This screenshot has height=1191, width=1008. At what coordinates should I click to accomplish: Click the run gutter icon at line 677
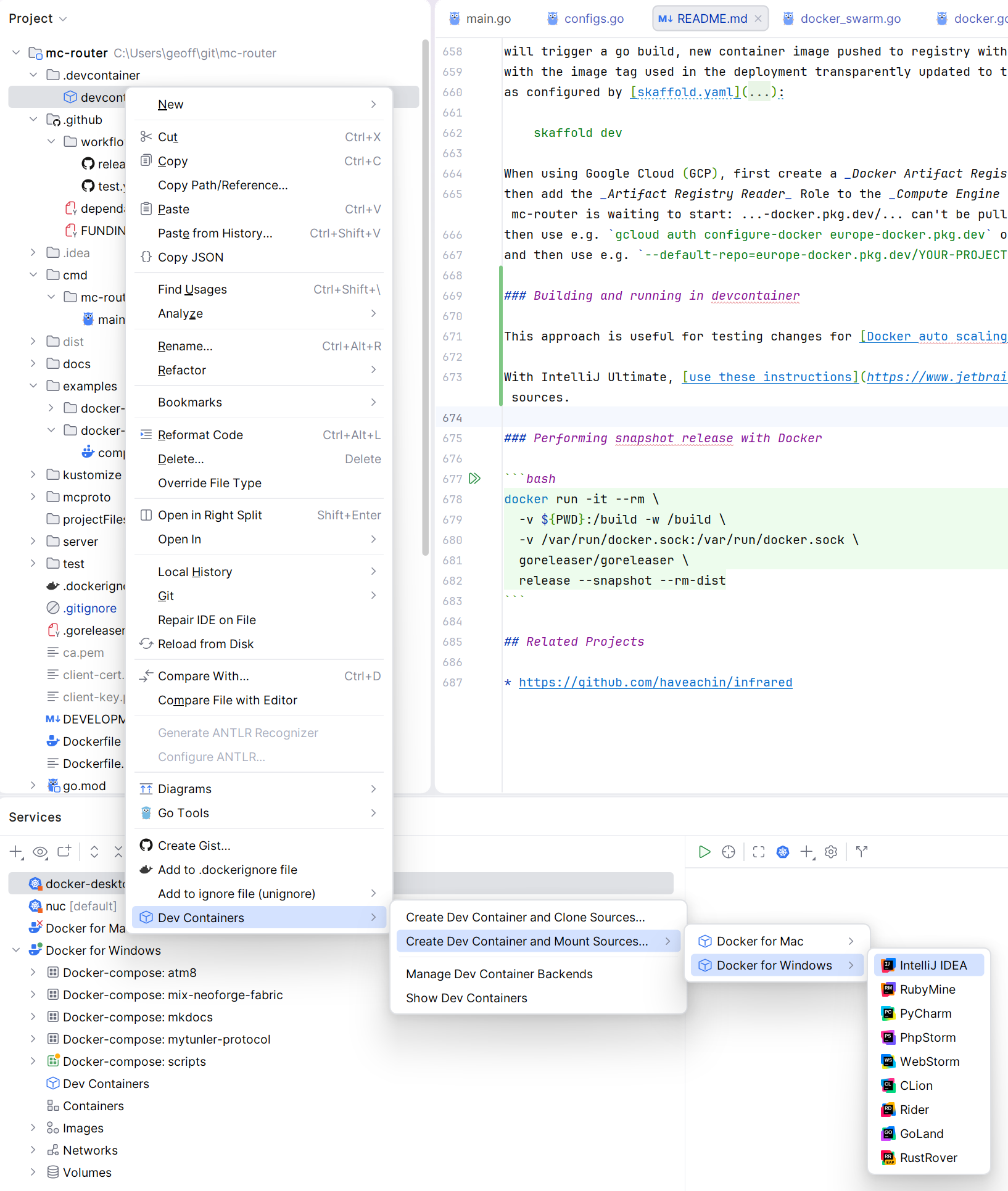click(474, 479)
